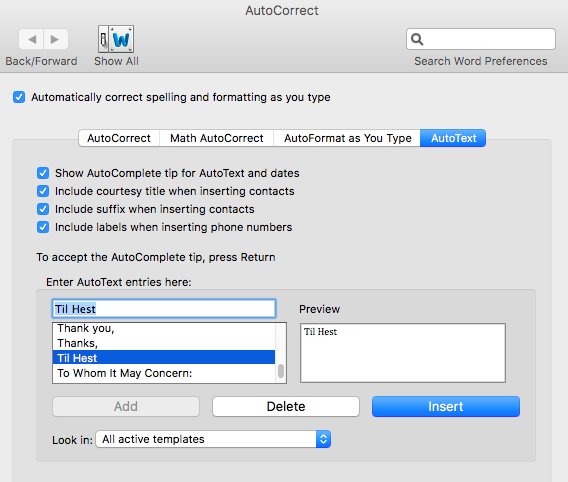Click the Forward arrow button
The image size is (568, 482).
coord(55,39)
